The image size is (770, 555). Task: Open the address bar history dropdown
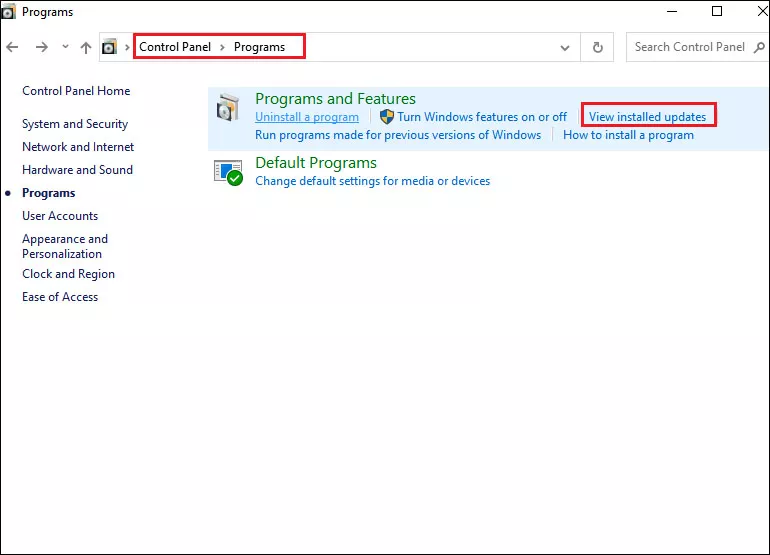(x=565, y=48)
